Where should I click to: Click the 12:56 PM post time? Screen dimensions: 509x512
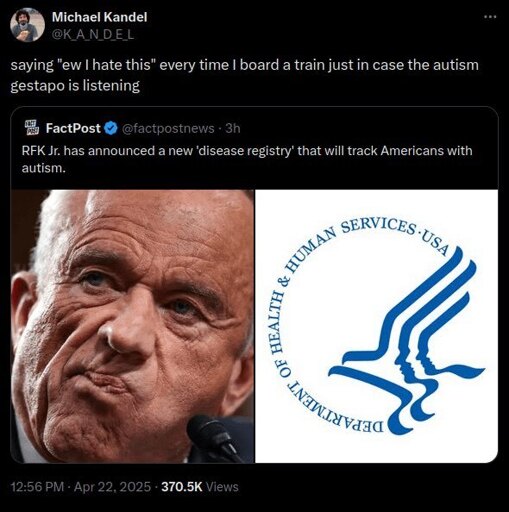coord(37,487)
